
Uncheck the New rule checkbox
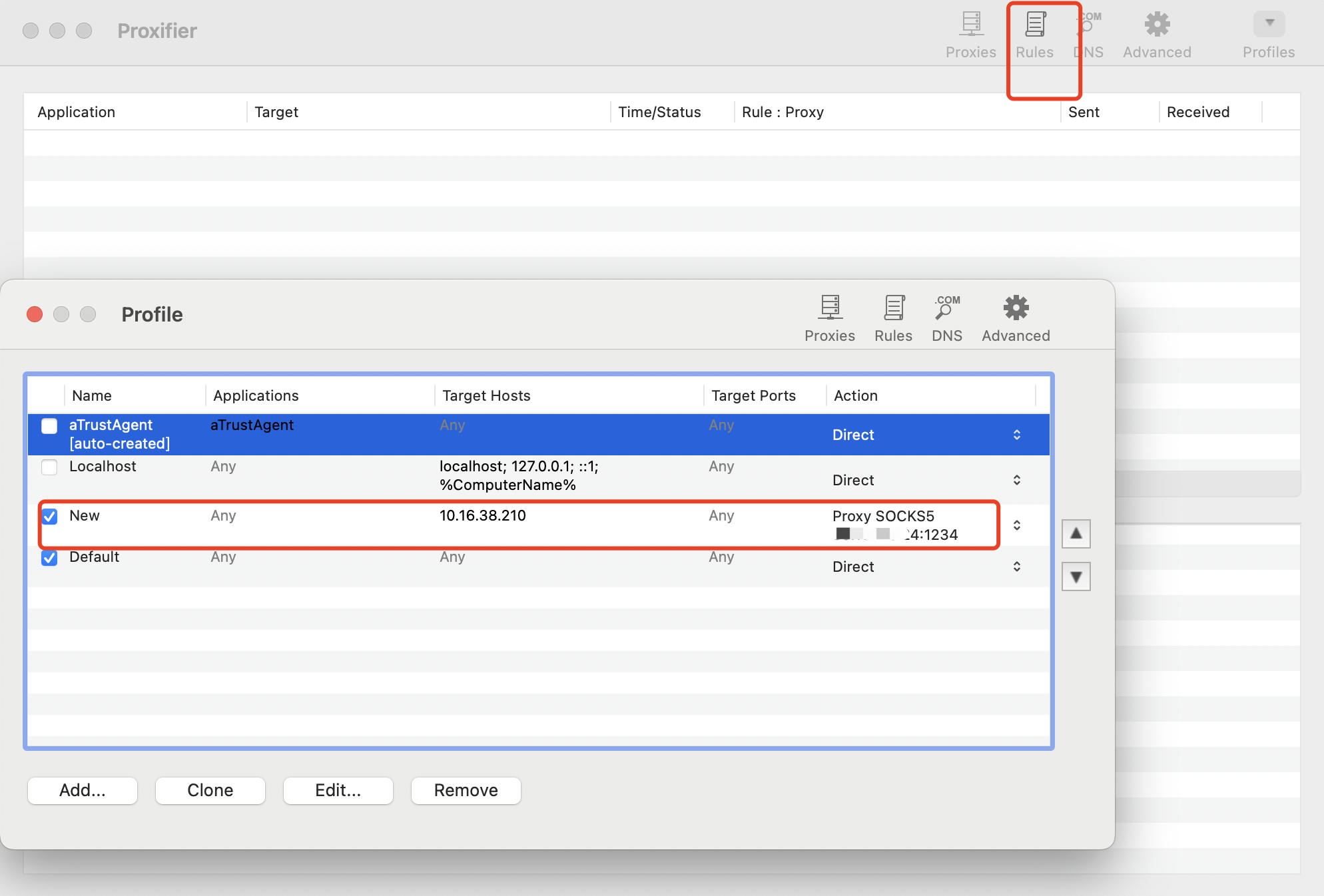pyautogui.click(x=49, y=517)
